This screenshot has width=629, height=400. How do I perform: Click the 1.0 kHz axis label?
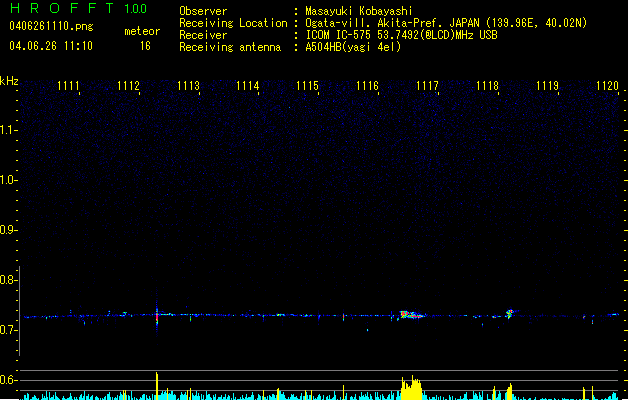(8, 180)
